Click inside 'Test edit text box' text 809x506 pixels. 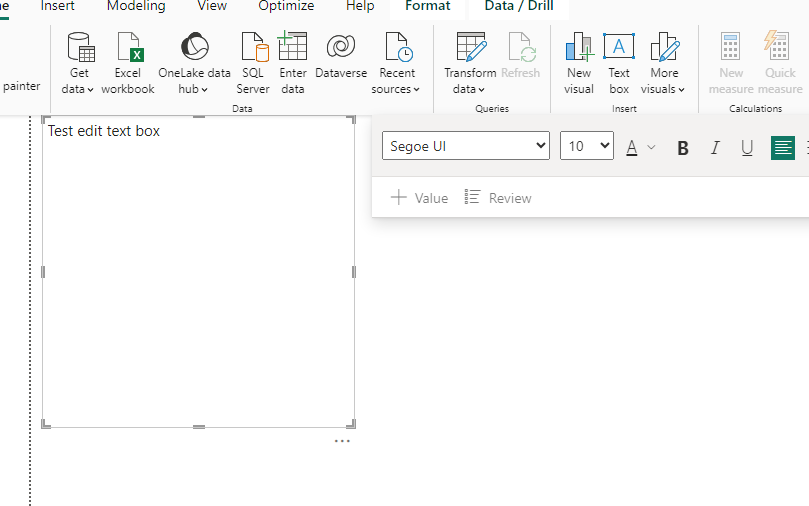point(104,131)
